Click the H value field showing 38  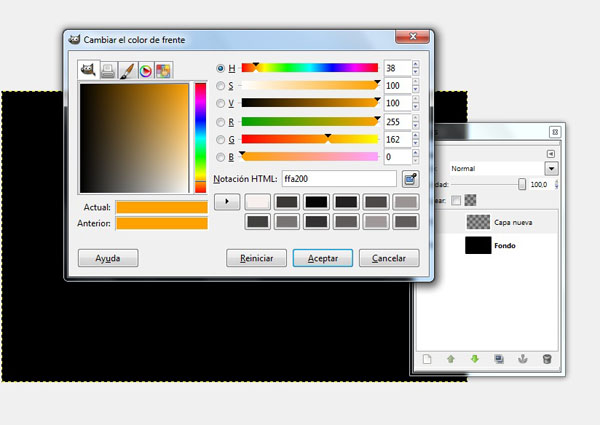coord(398,68)
